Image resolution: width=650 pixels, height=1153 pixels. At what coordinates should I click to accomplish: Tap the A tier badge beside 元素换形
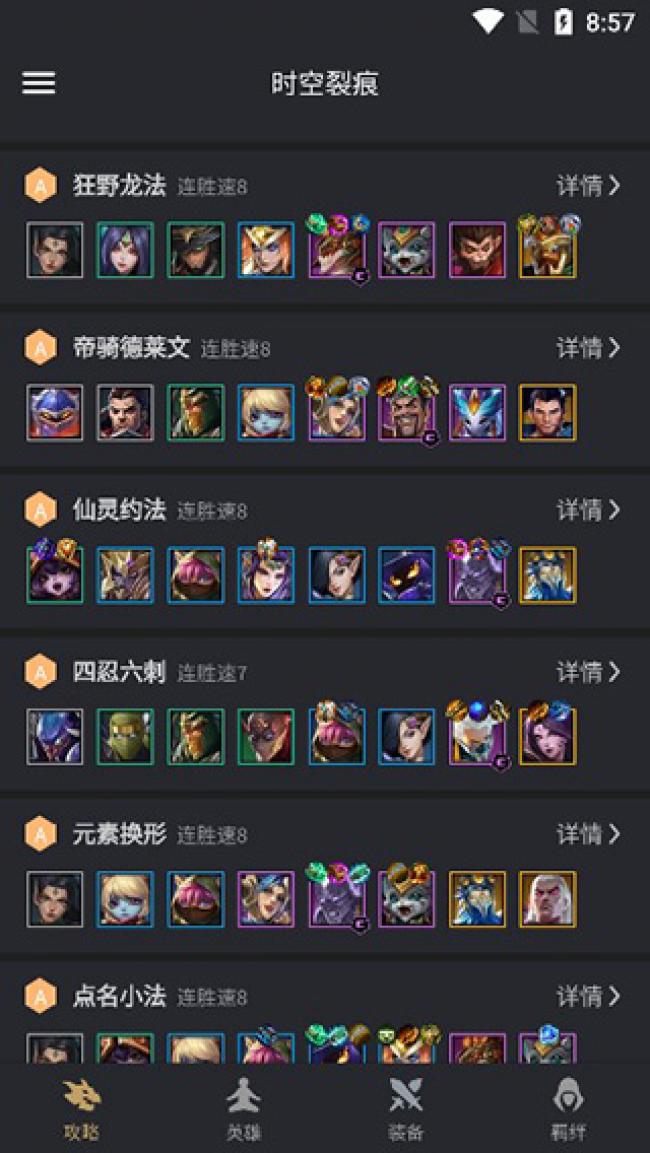coord(40,834)
